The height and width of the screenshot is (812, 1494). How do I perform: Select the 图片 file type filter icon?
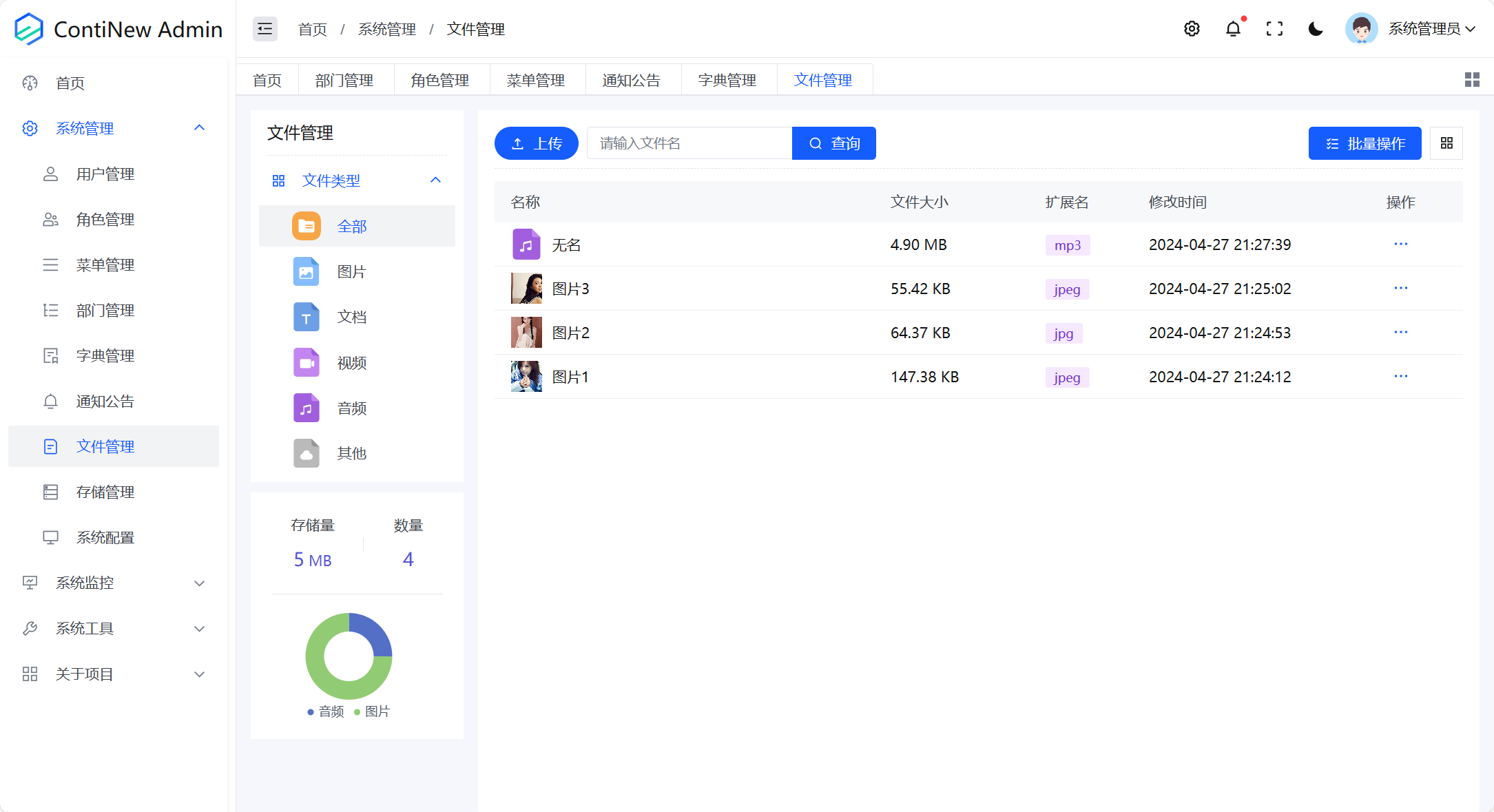306,271
